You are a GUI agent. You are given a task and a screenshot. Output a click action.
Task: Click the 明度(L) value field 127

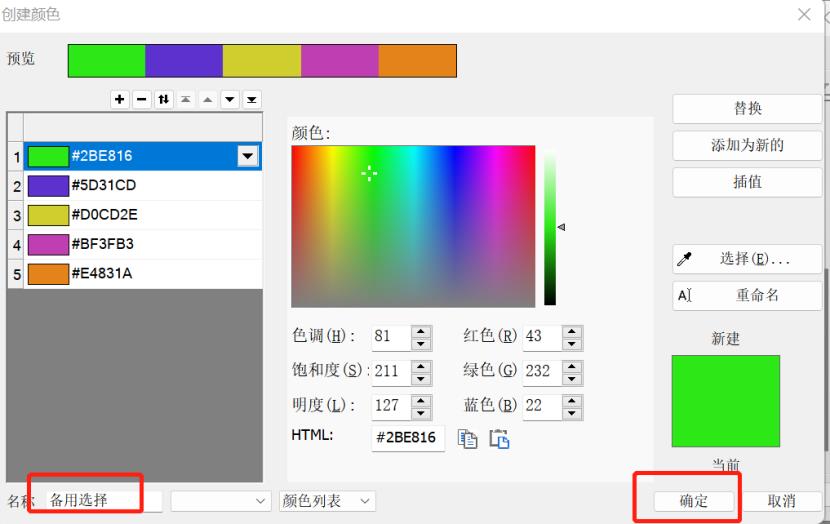(x=391, y=406)
